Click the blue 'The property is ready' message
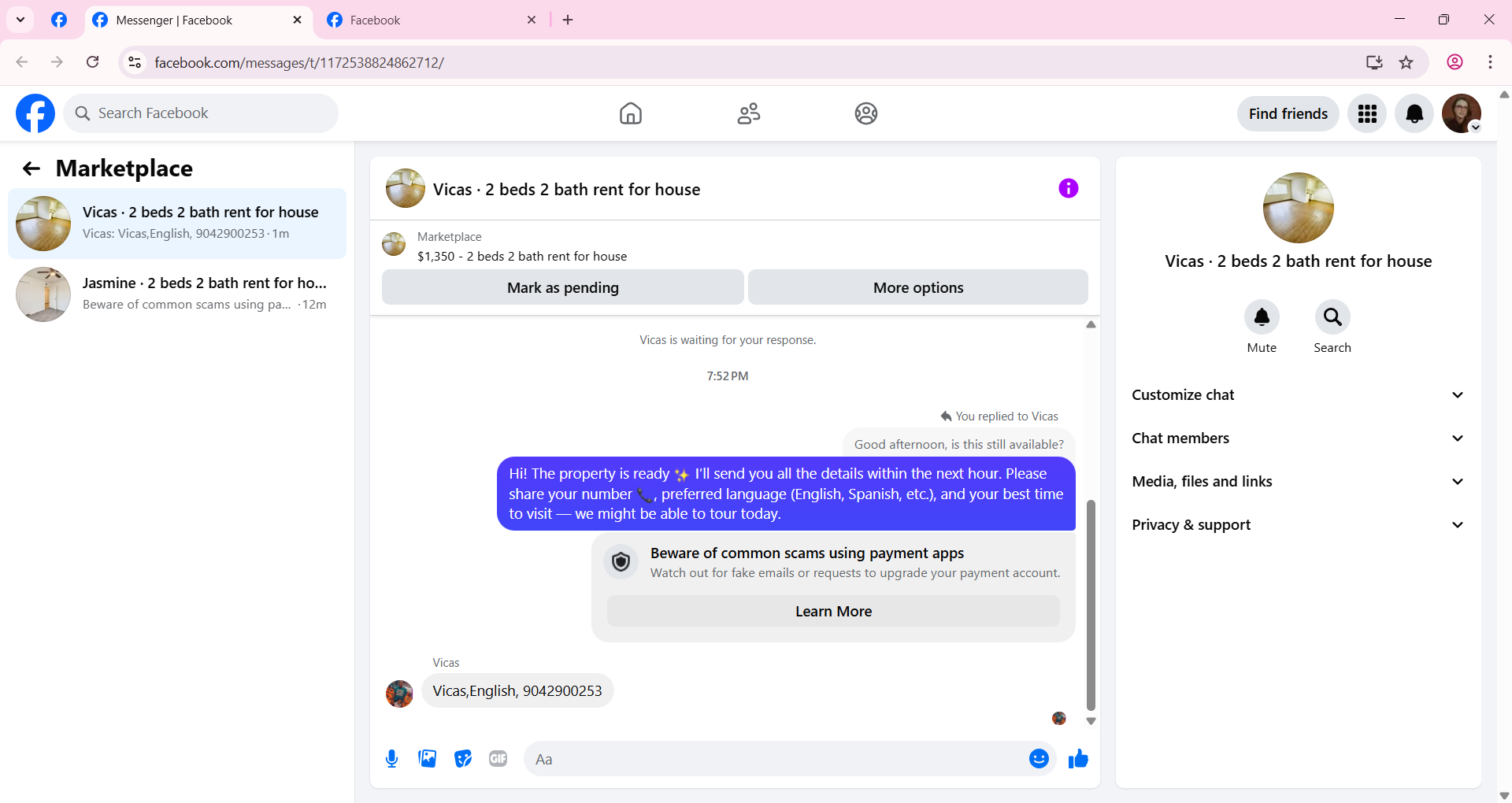 786,494
